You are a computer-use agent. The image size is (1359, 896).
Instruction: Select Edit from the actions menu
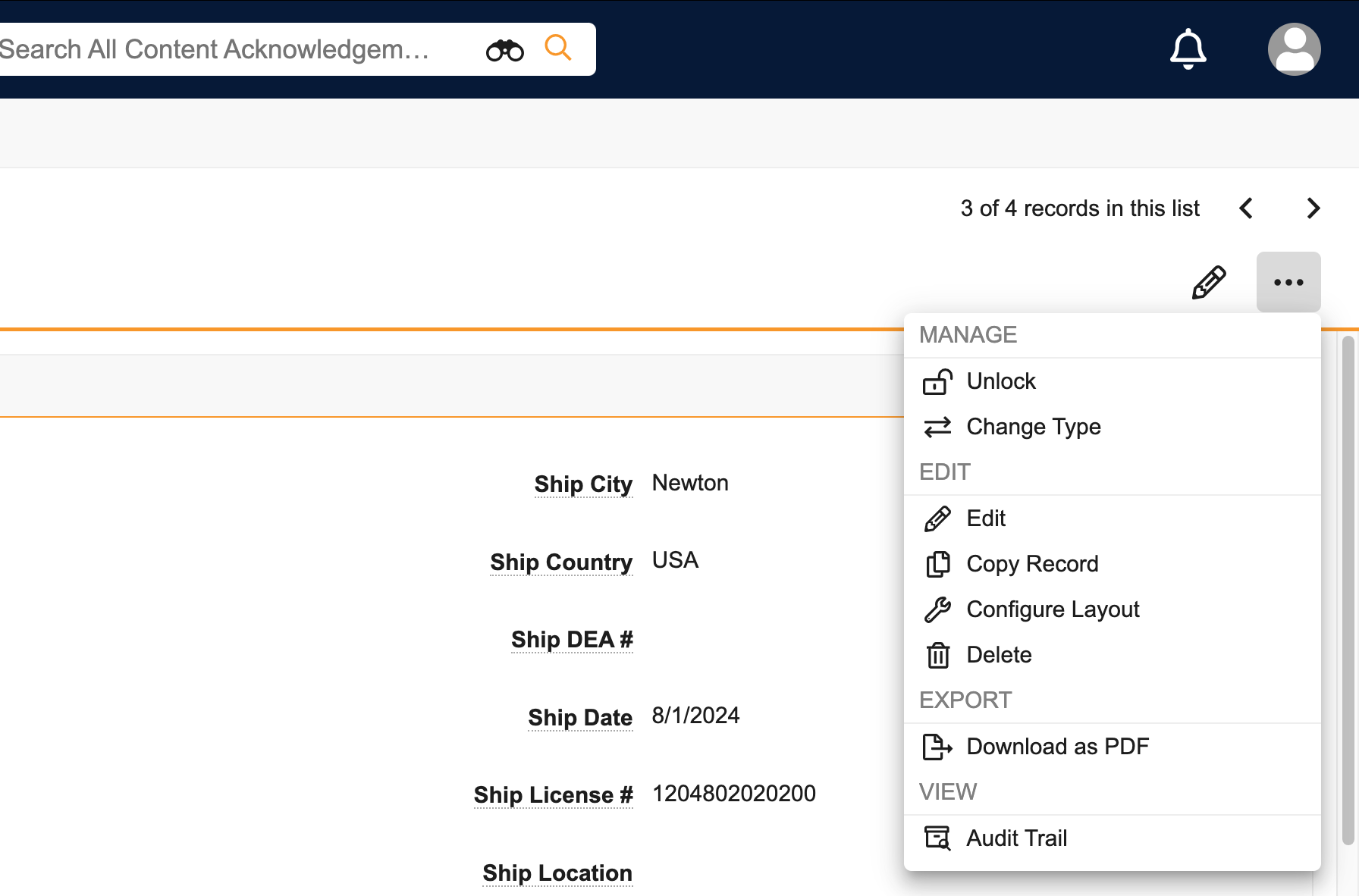(x=985, y=518)
